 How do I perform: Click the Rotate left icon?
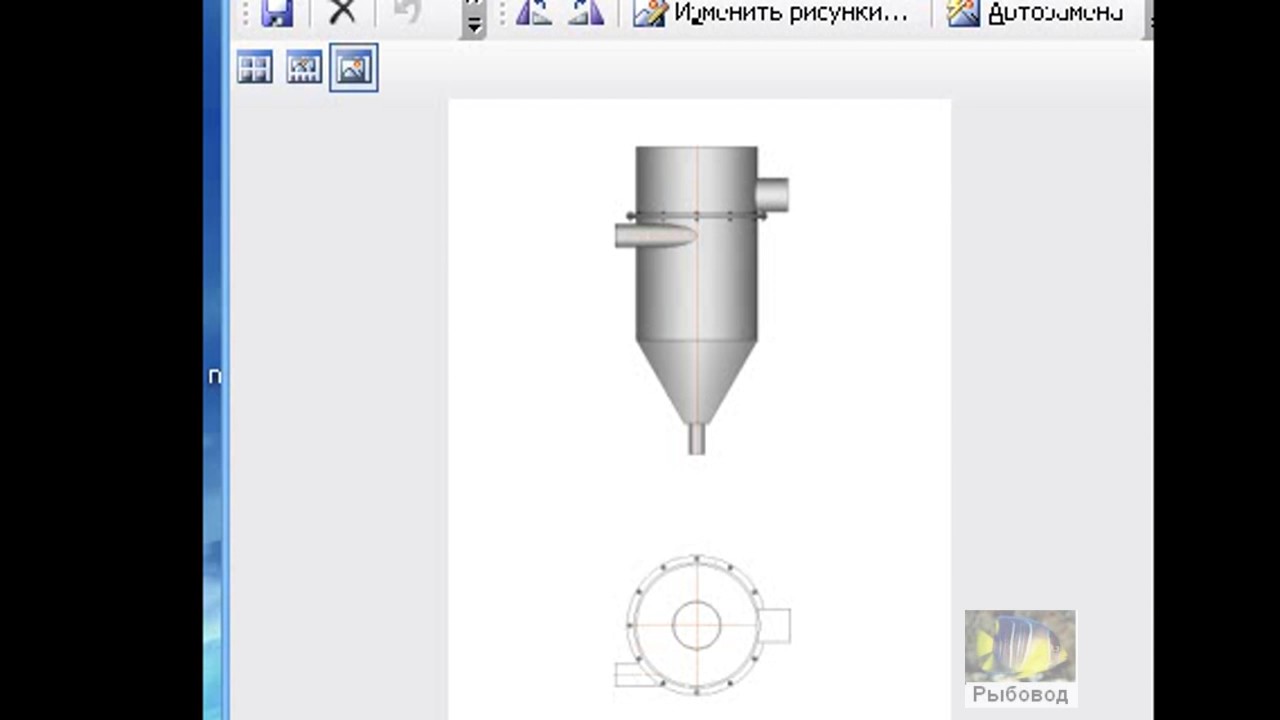[534, 12]
